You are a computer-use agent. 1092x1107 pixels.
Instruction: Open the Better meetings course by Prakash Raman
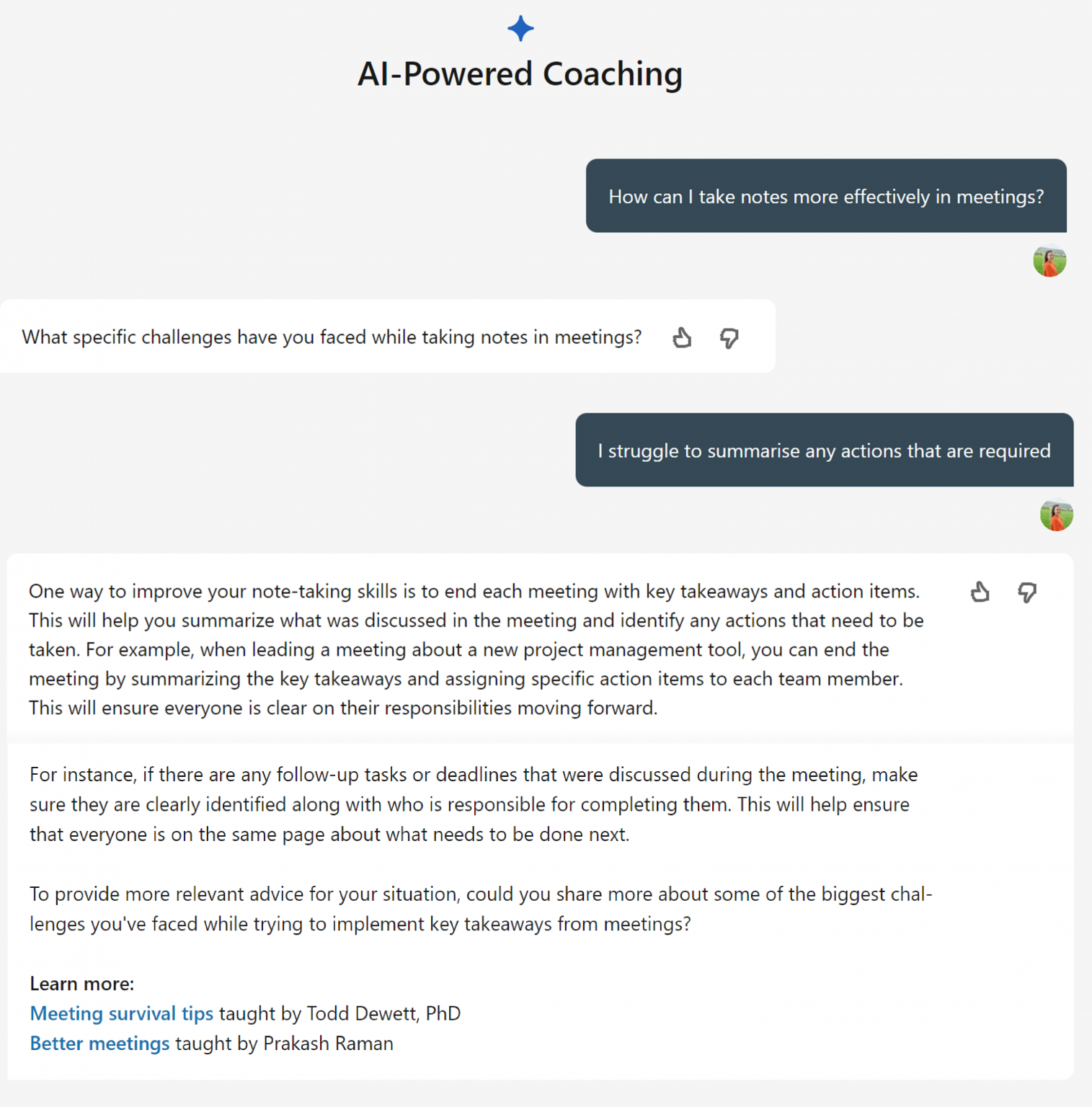click(x=99, y=1044)
